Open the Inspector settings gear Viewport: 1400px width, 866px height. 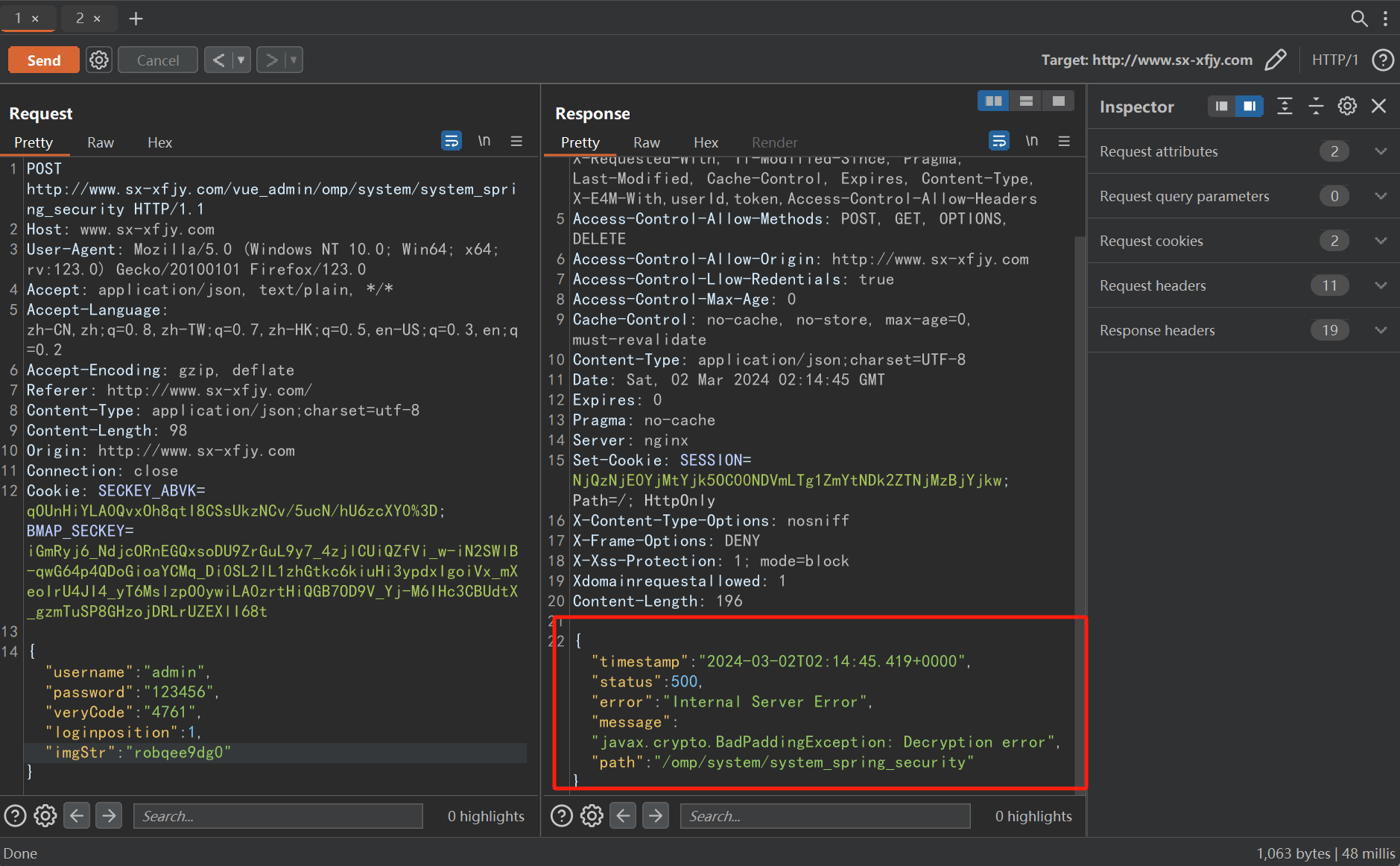(1347, 106)
